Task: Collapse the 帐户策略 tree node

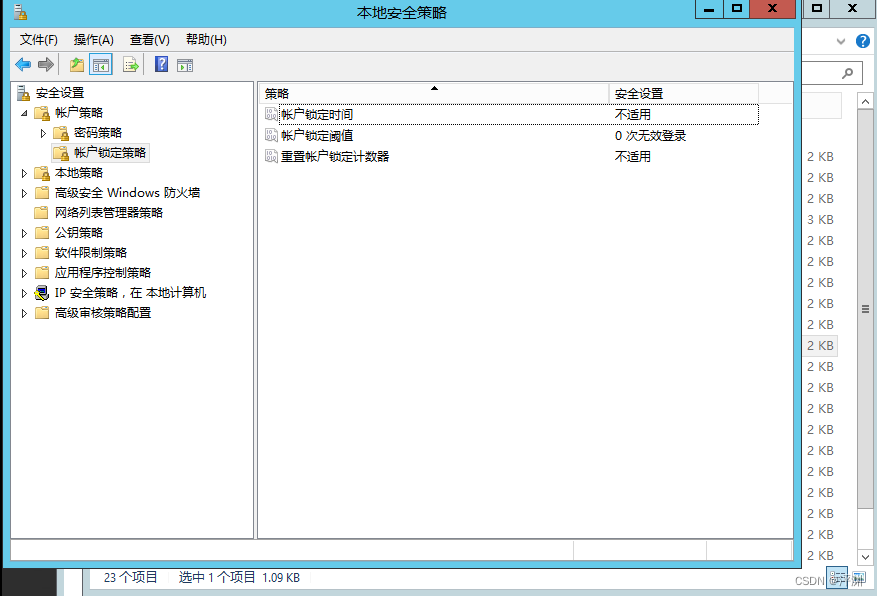Action: point(24,113)
